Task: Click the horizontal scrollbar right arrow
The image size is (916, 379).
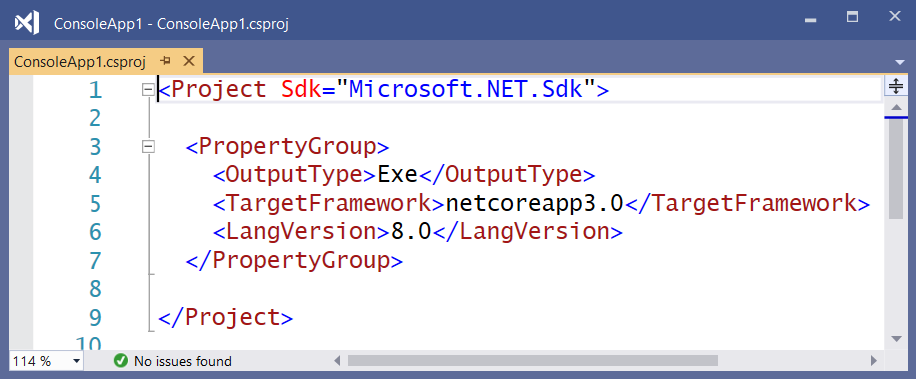Action: (874, 361)
